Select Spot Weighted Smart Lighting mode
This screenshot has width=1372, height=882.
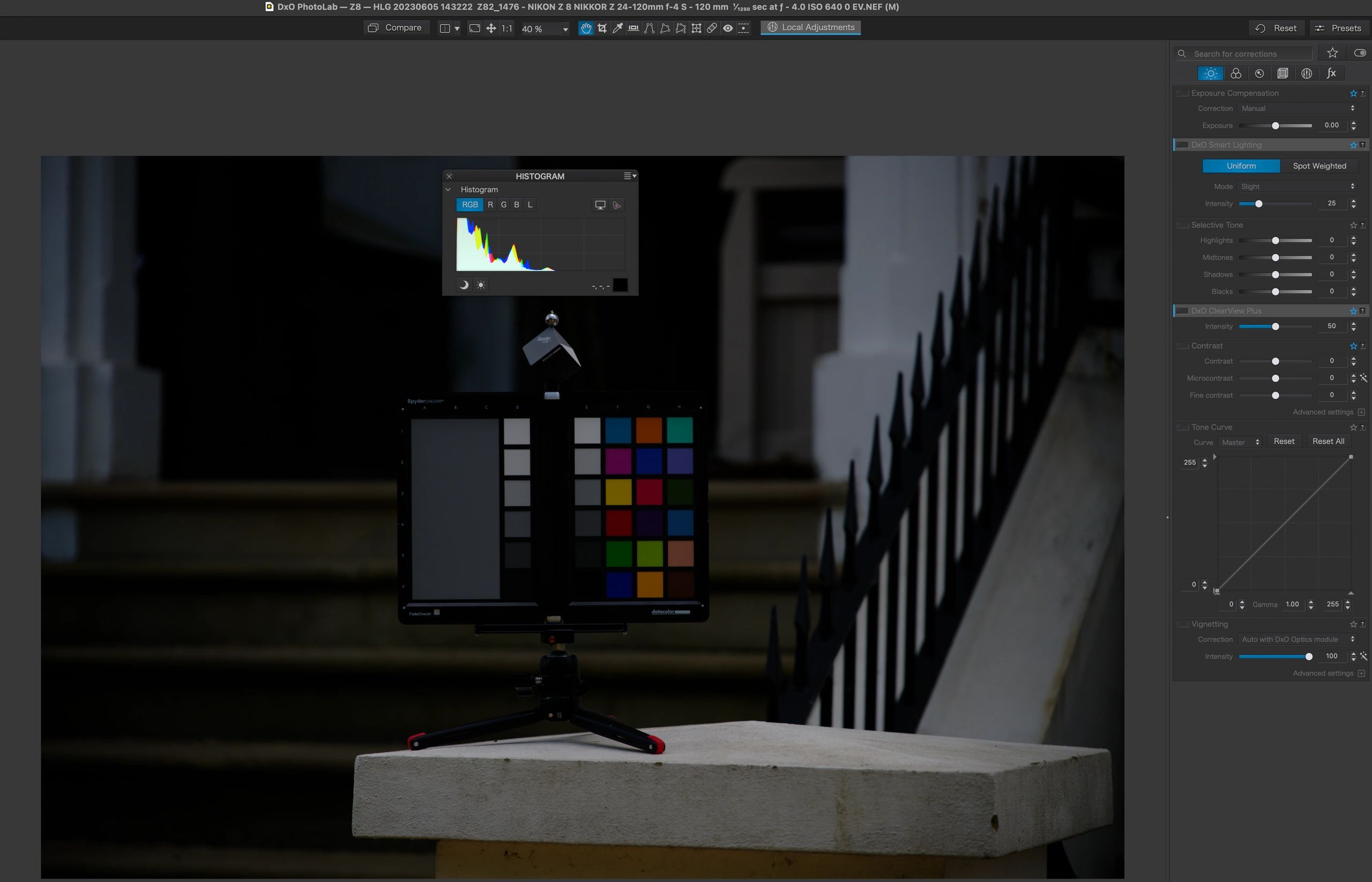click(1319, 166)
